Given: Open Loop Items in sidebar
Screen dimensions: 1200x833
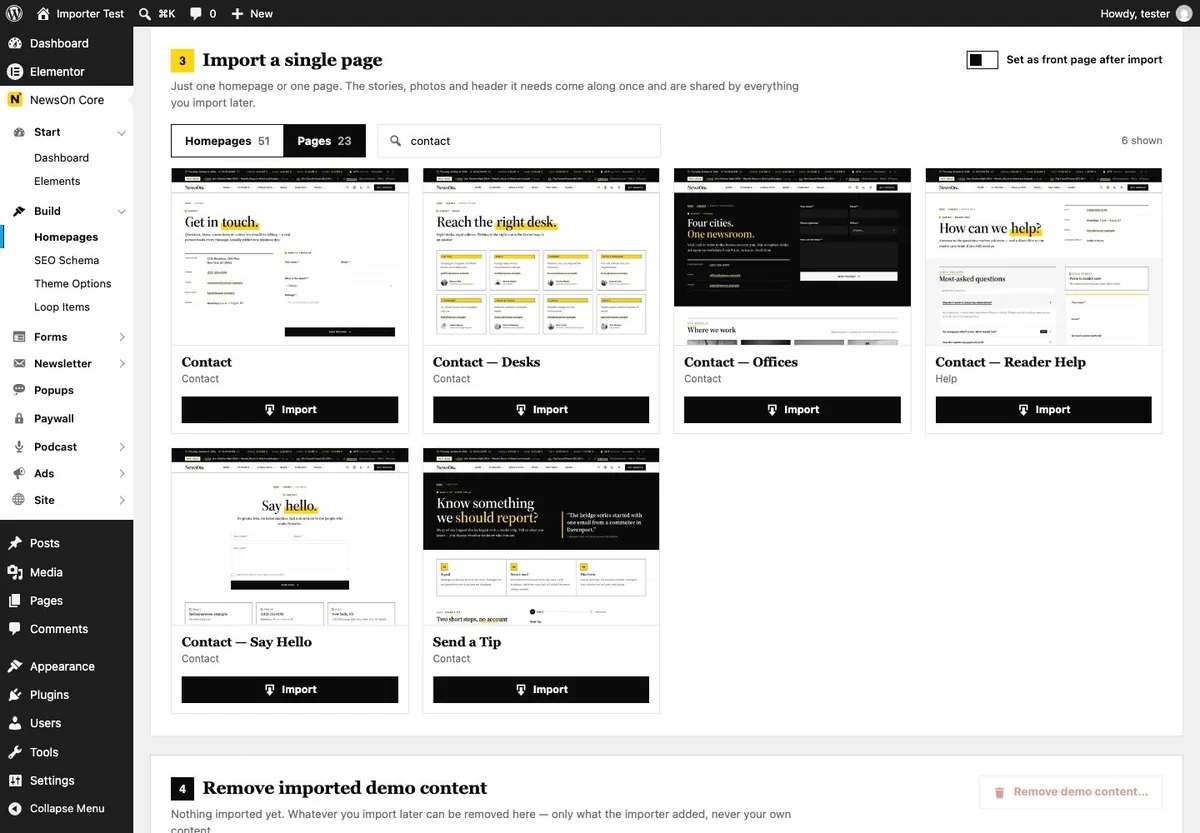Looking at the screenshot, I should coord(62,307).
